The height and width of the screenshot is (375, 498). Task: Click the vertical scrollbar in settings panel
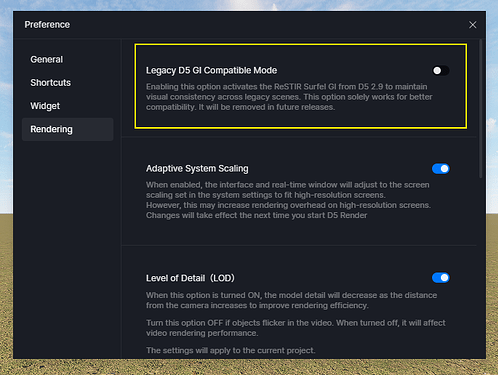coord(480,109)
